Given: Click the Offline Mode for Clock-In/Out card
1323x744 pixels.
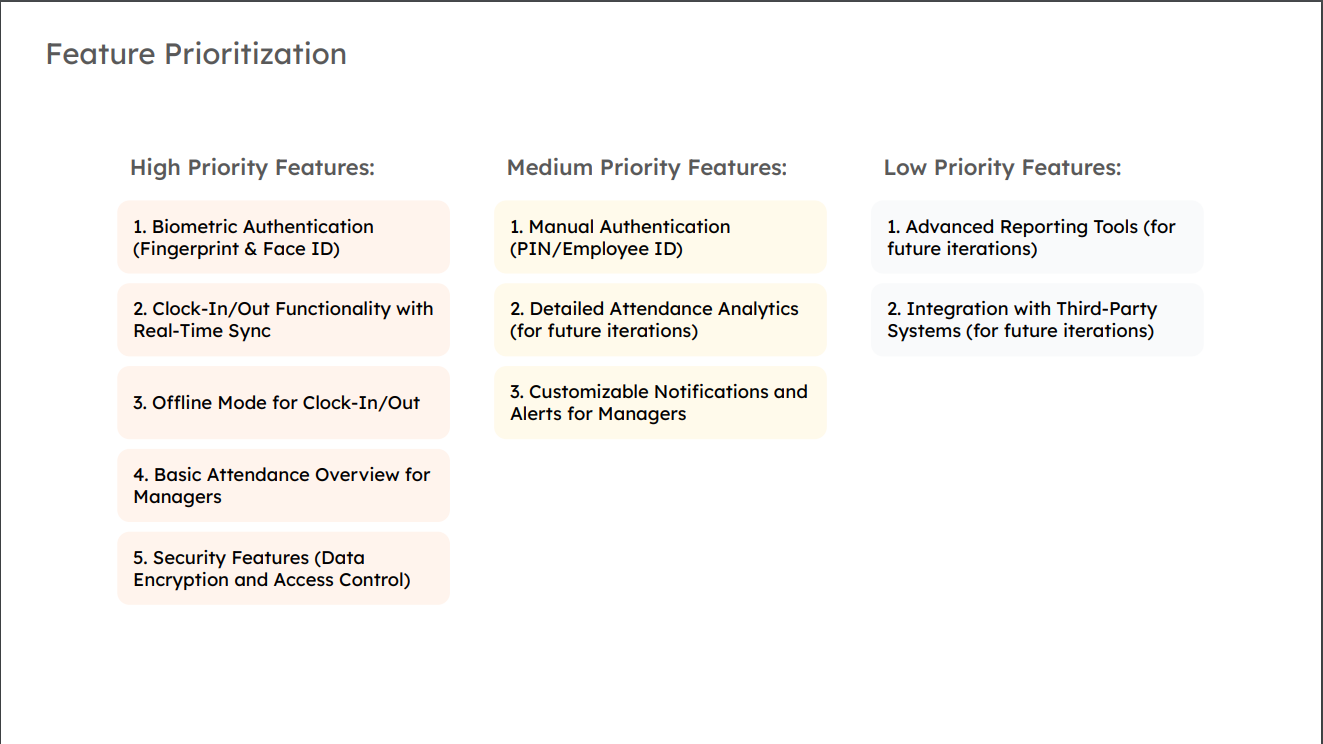Looking at the screenshot, I should [x=283, y=403].
